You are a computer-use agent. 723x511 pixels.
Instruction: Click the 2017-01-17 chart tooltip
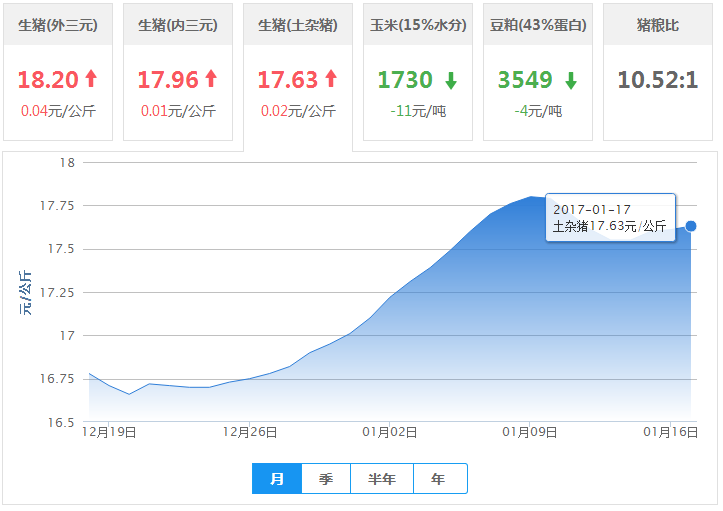click(610, 217)
